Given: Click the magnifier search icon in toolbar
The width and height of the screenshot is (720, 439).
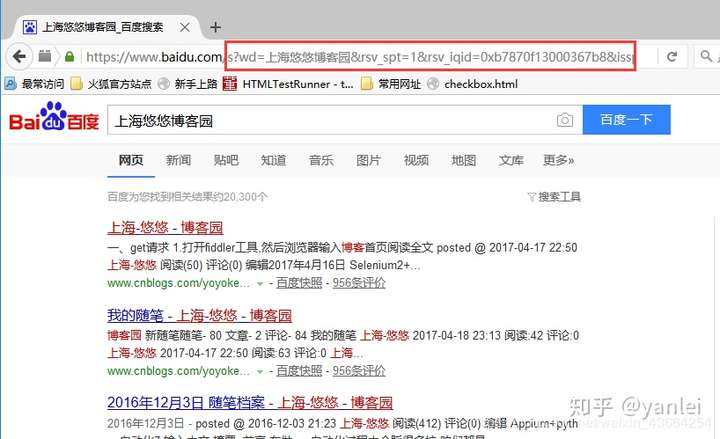Looking at the screenshot, I should (x=706, y=56).
